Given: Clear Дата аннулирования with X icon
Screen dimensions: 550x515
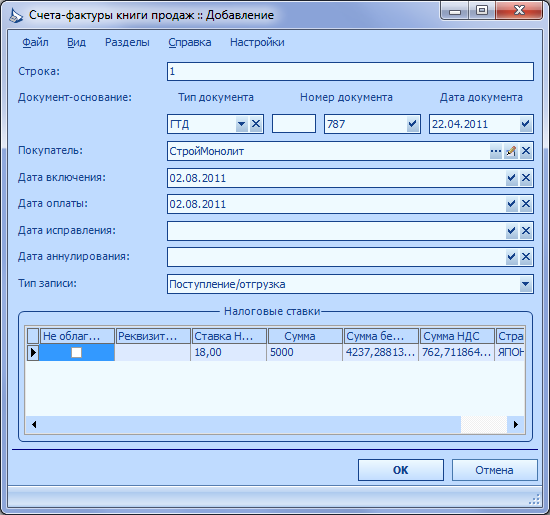Looking at the screenshot, I should (x=526, y=257).
